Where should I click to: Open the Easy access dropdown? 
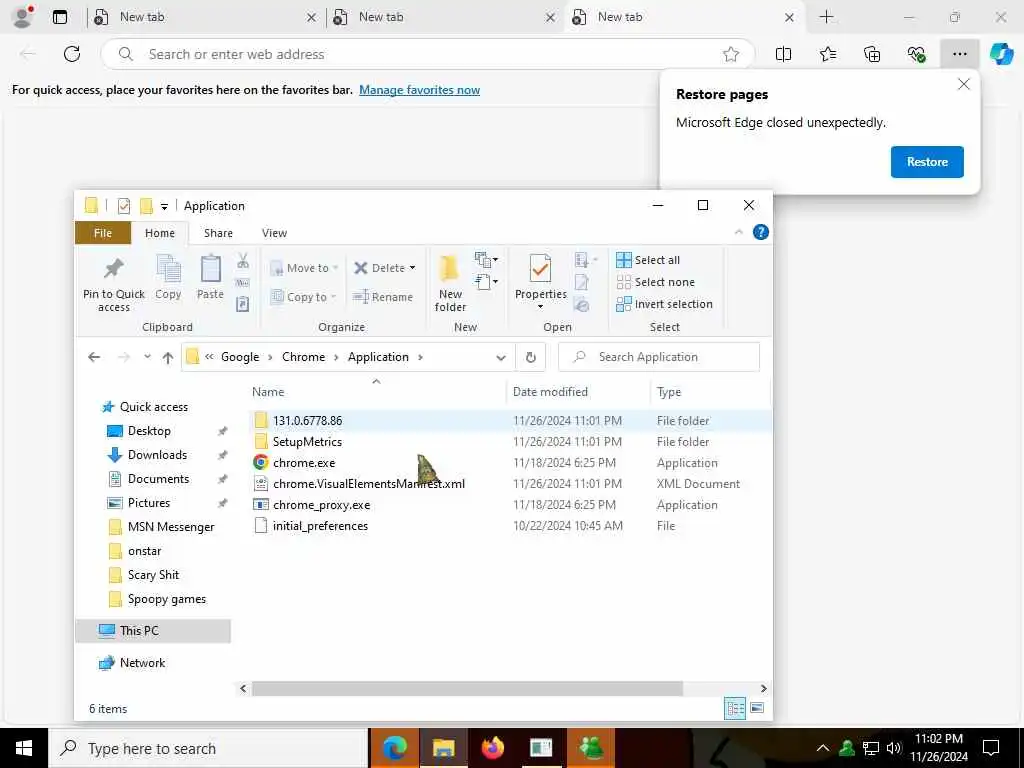[487, 282]
